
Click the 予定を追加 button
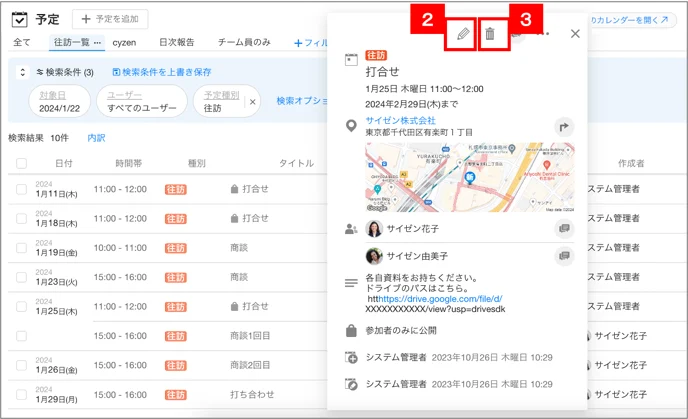tap(110, 19)
